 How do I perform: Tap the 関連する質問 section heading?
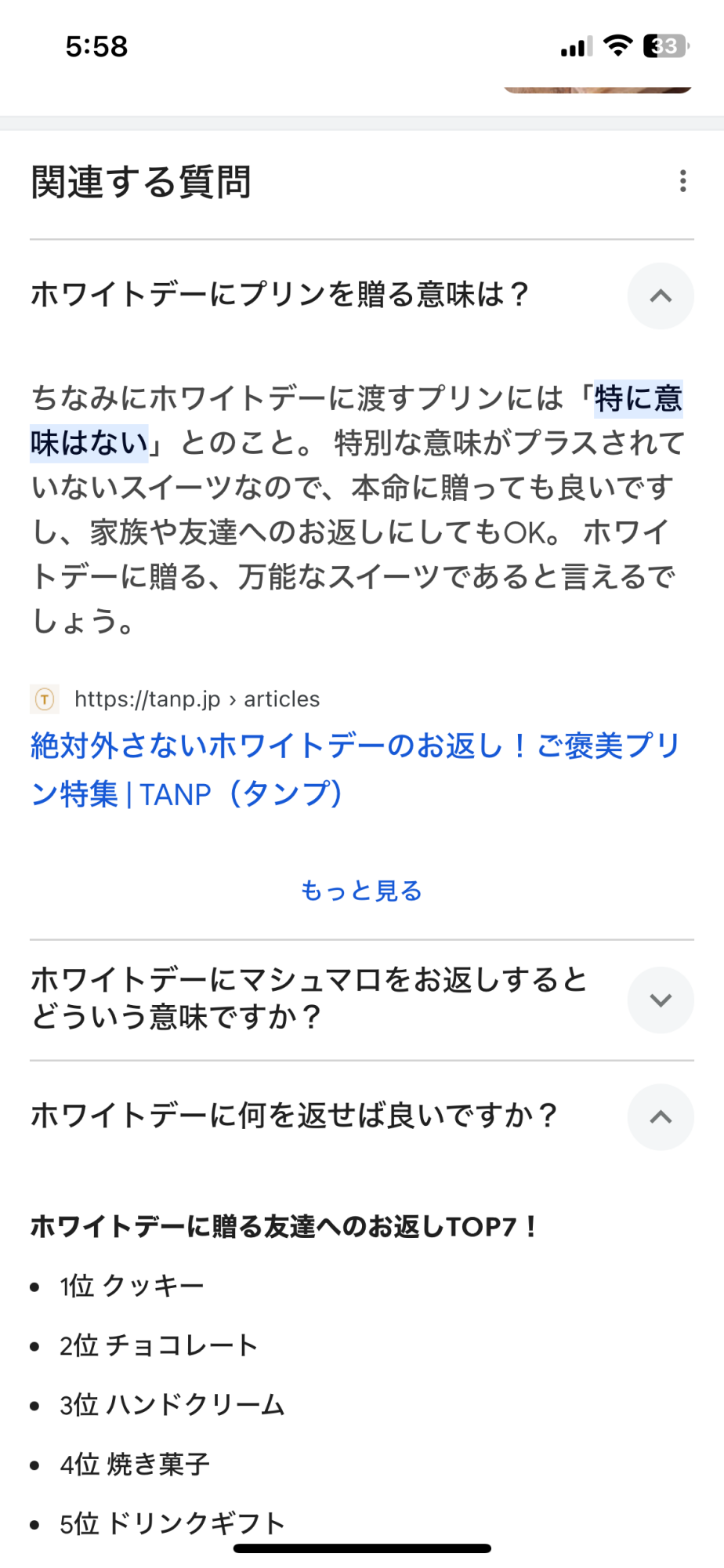pos(141,182)
